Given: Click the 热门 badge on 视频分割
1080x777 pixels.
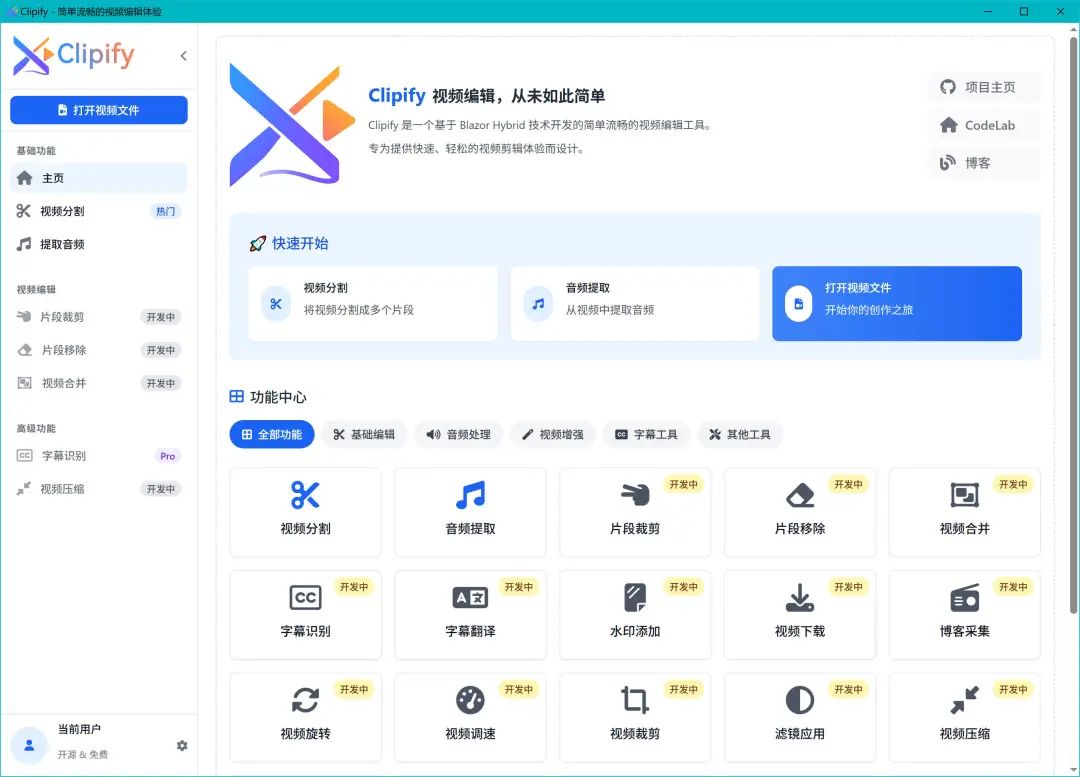Looking at the screenshot, I should tap(165, 211).
